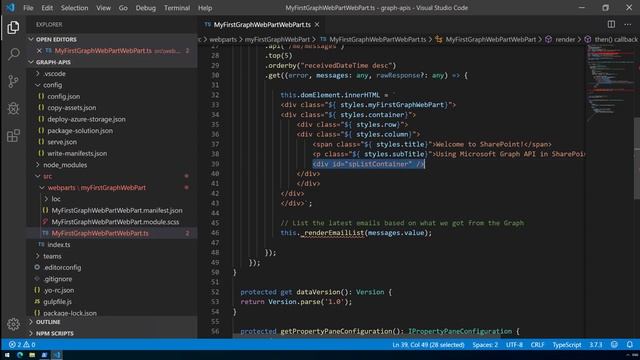Image resolution: width=640 pixels, height=360 pixels.
Task: Change indentation via Spaces: 2
Action: pyautogui.click(x=485, y=344)
